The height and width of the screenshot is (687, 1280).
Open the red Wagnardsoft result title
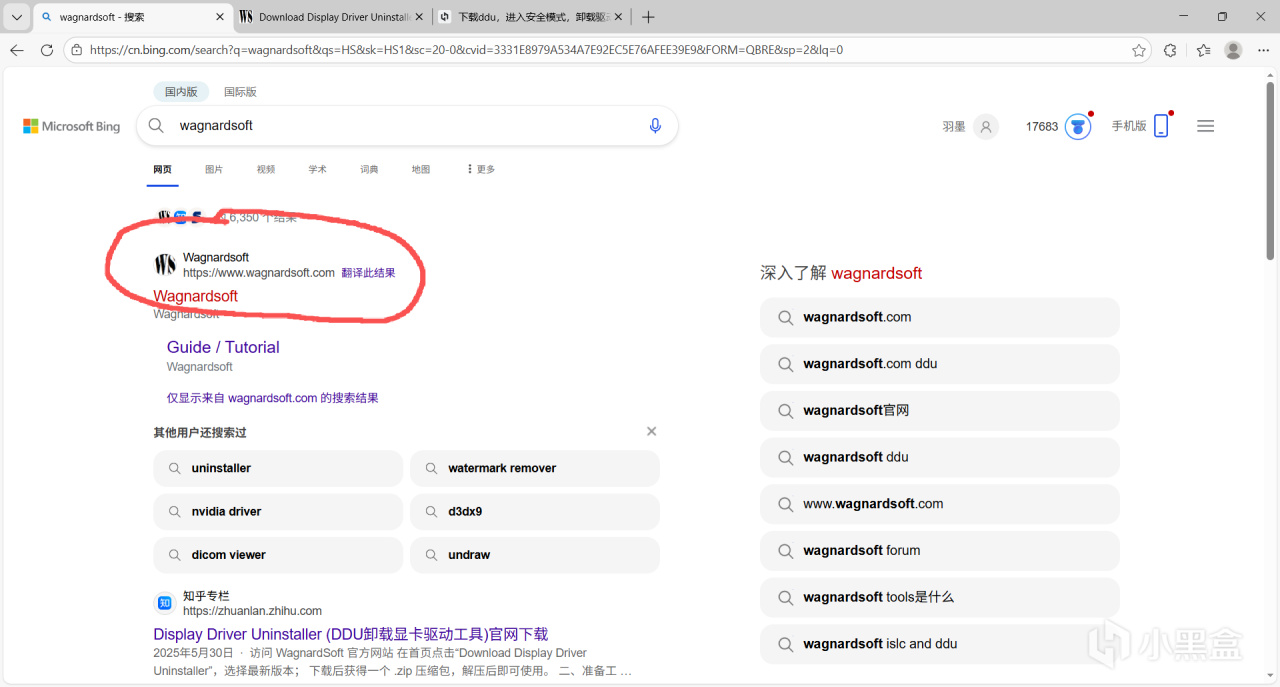click(x=196, y=296)
